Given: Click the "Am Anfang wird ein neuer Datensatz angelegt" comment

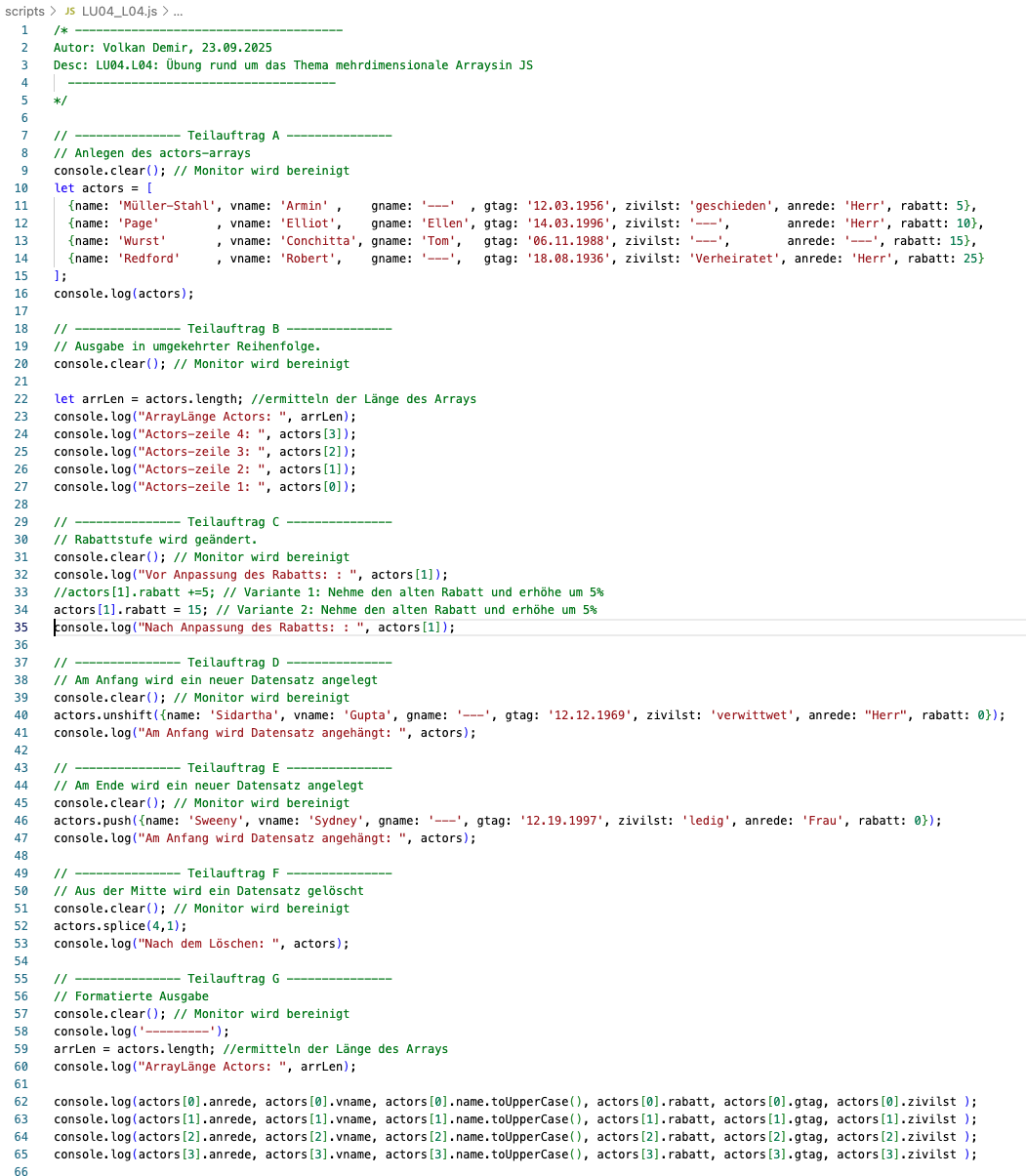Looking at the screenshot, I should point(216,680).
